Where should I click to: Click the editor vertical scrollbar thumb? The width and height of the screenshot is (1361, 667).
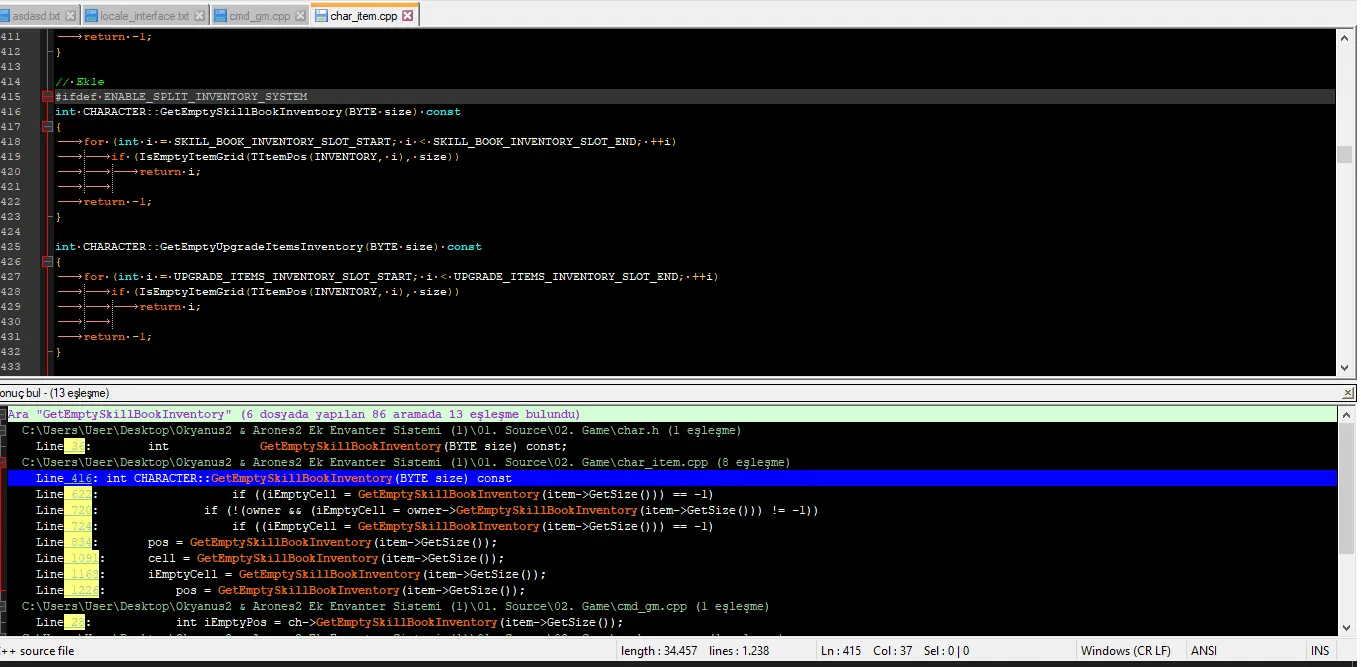1345,155
